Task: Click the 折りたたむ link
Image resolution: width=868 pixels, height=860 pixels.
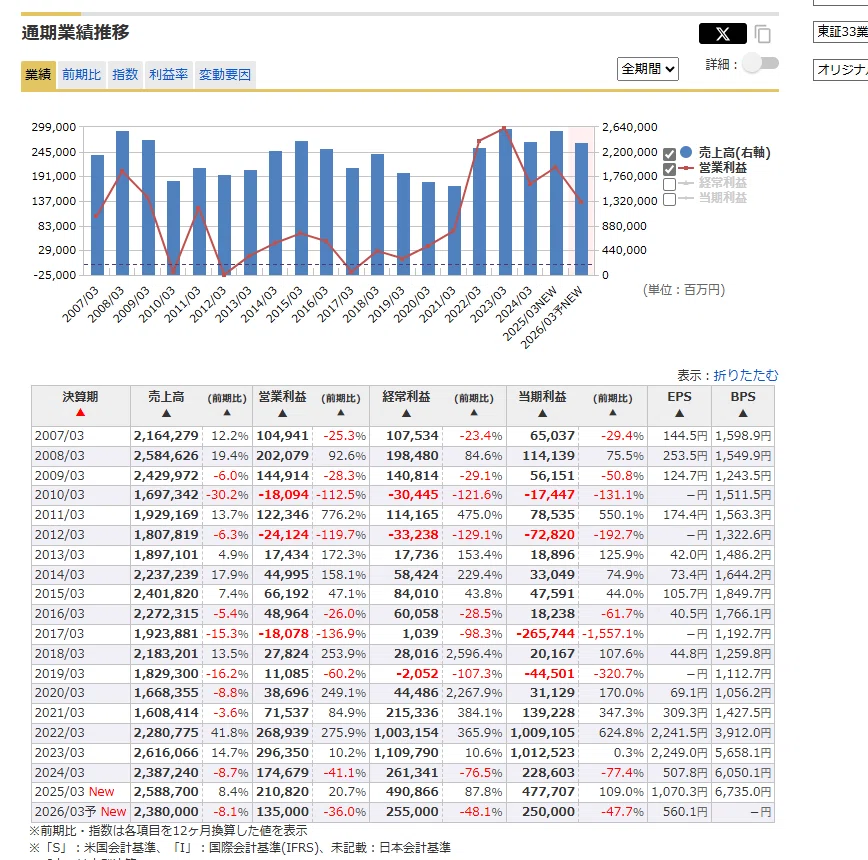Action: (x=746, y=375)
